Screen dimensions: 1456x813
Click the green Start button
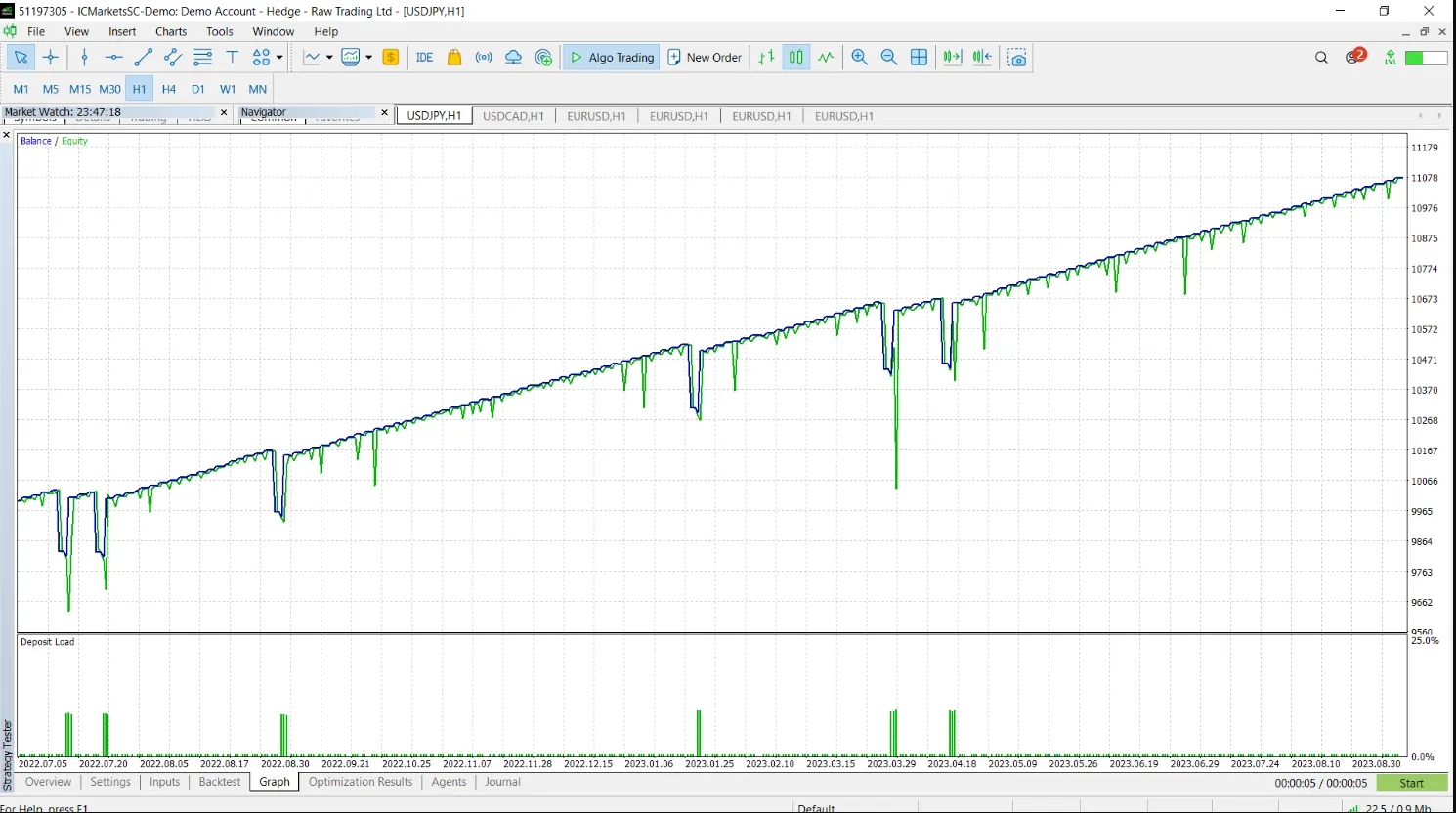tap(1412, 783)
